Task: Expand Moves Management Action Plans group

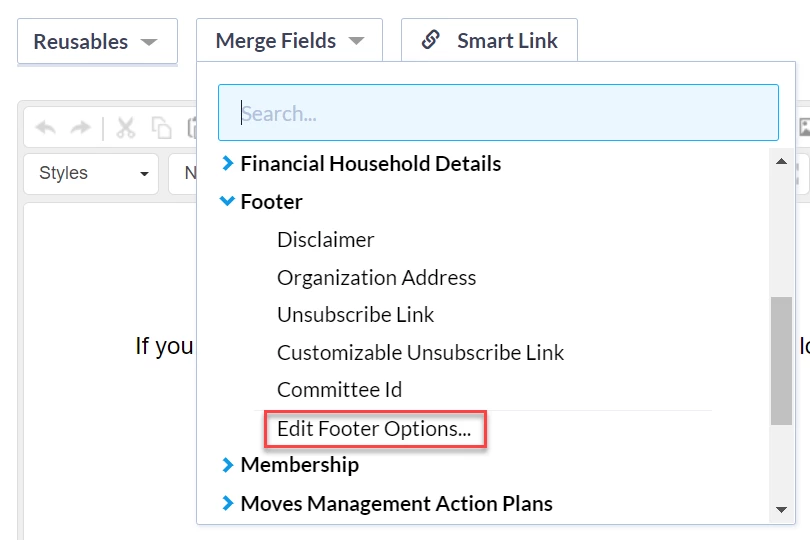Action: point(395,503)
